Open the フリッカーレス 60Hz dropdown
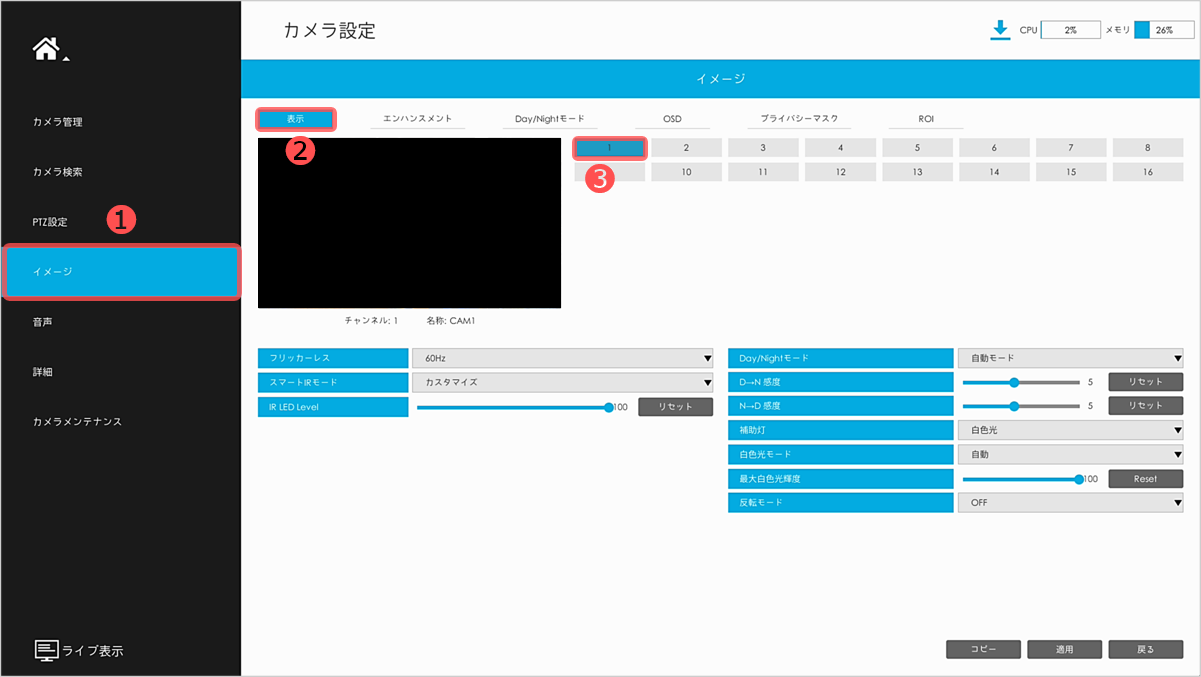Viewport: 1201px width, 677px height. (562, 358)
